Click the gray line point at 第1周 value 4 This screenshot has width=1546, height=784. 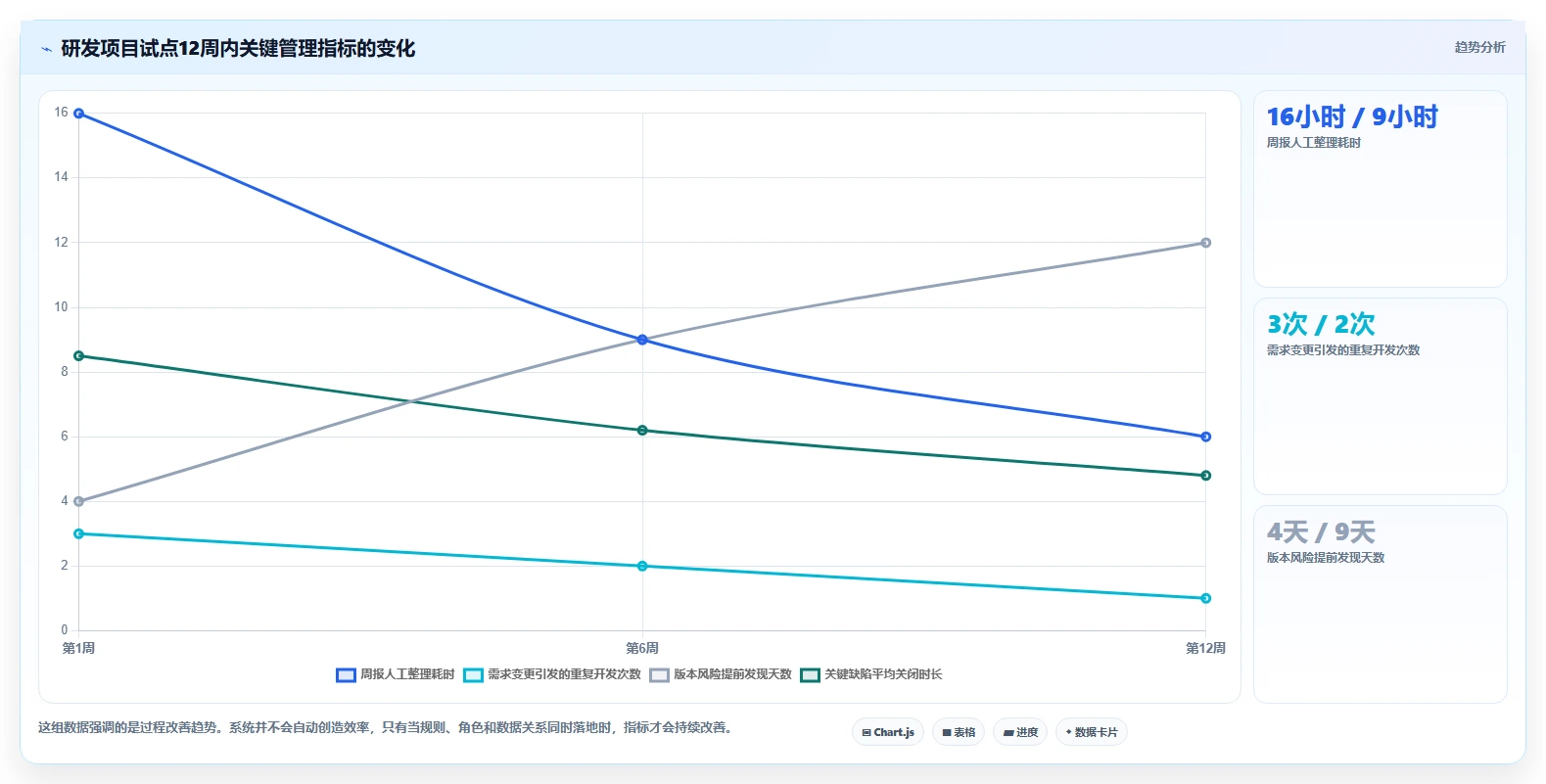79,501
